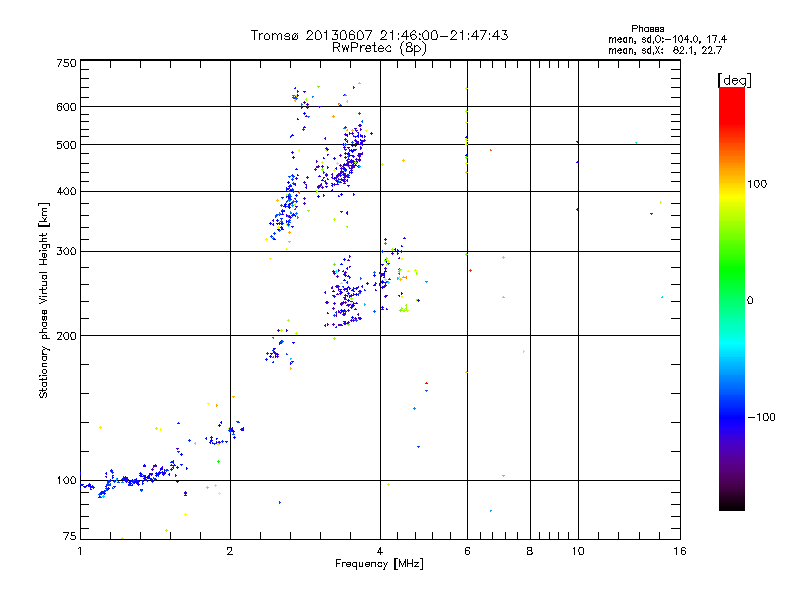The width and height of the screenshot is (800, 600).
Task: Click the [deg] label above the colorbar
Action: coord(734,80)
